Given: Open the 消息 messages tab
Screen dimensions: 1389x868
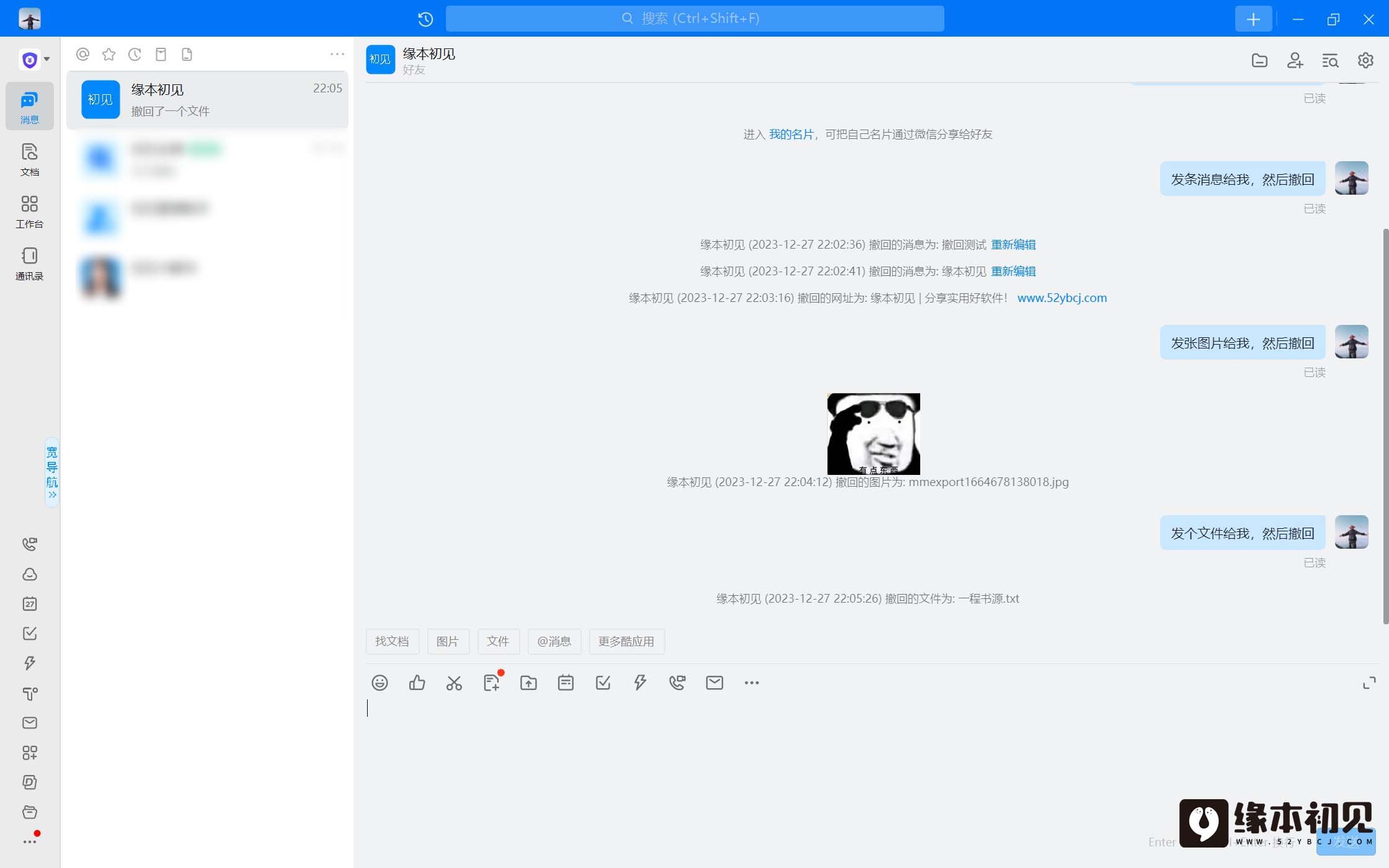Looking at the screenshot, I should click(x=30, y=107).
